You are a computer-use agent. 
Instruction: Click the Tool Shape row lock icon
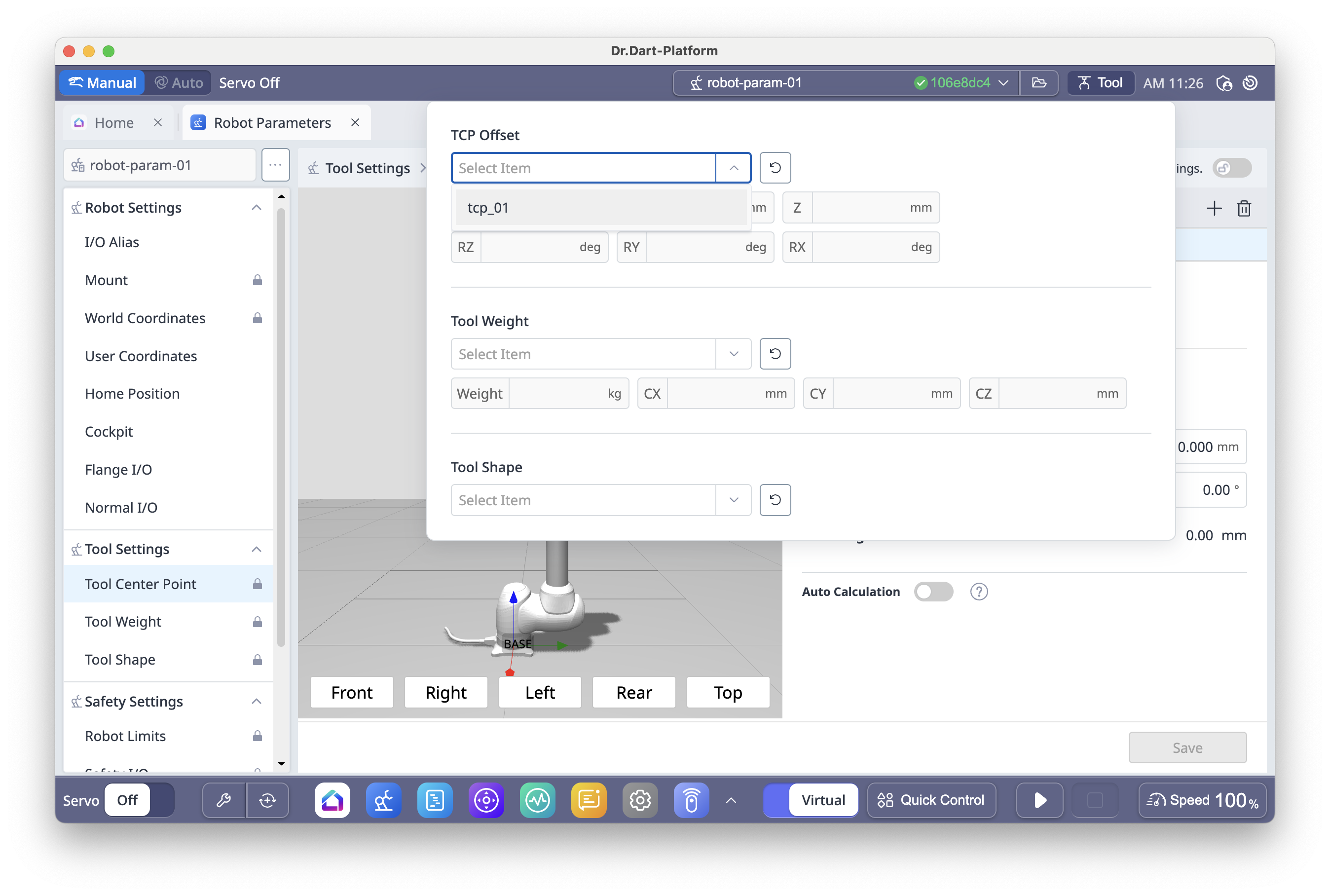(x=257, y=660)
